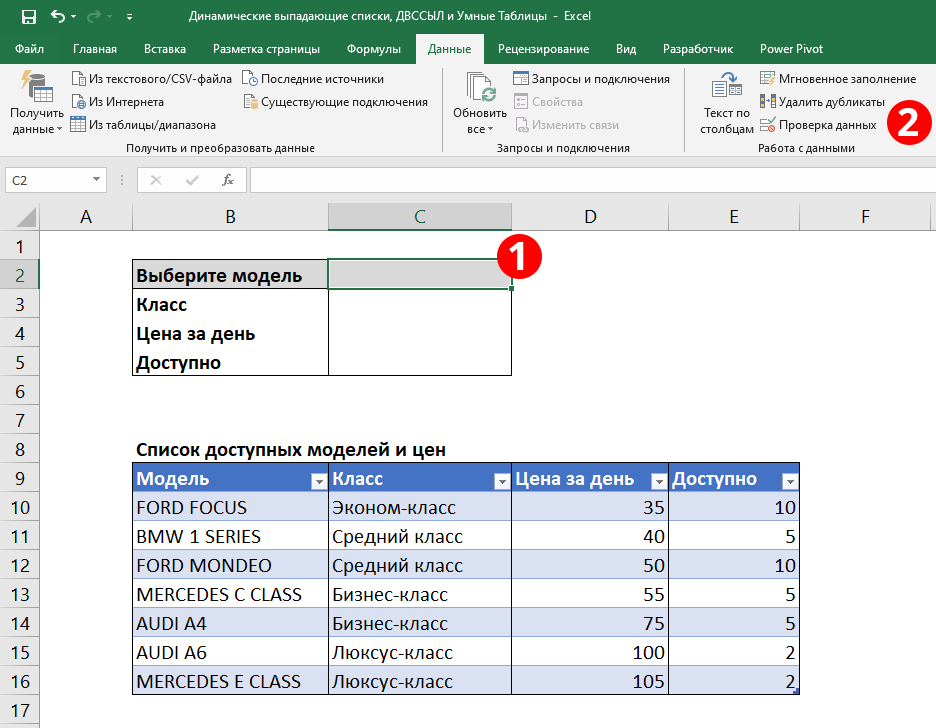Click Изменить связи button
Screen dimensions: 936x728
click(566, 125)
